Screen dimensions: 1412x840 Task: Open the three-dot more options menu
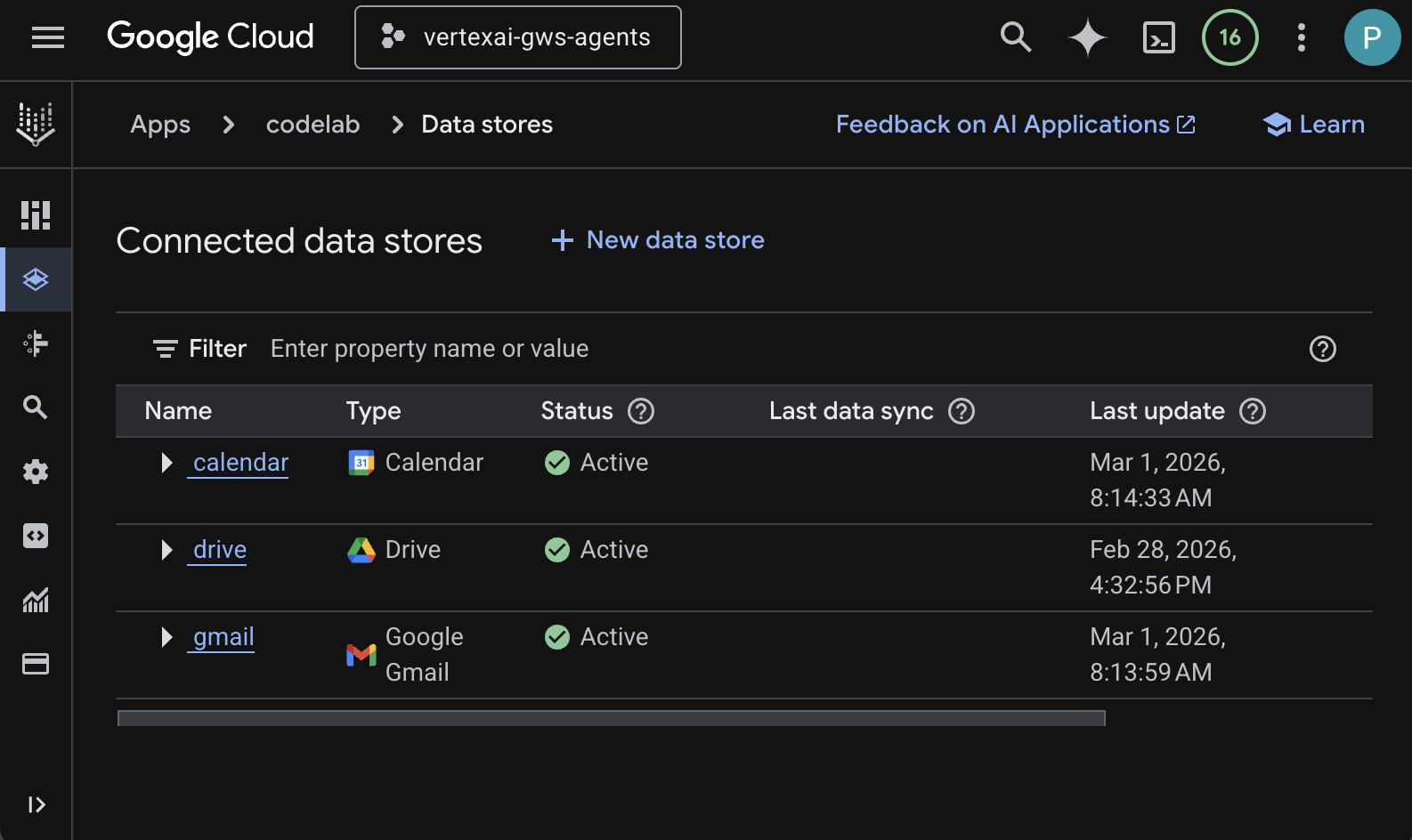click(1301, 37)
